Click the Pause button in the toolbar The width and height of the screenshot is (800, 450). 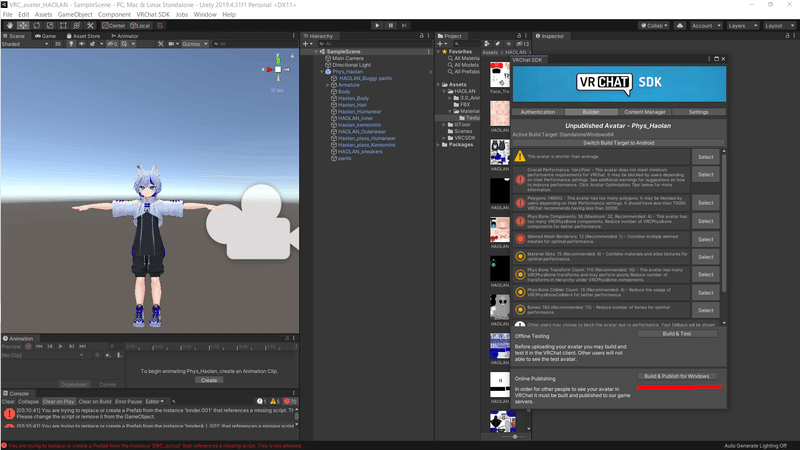[391, 26]
